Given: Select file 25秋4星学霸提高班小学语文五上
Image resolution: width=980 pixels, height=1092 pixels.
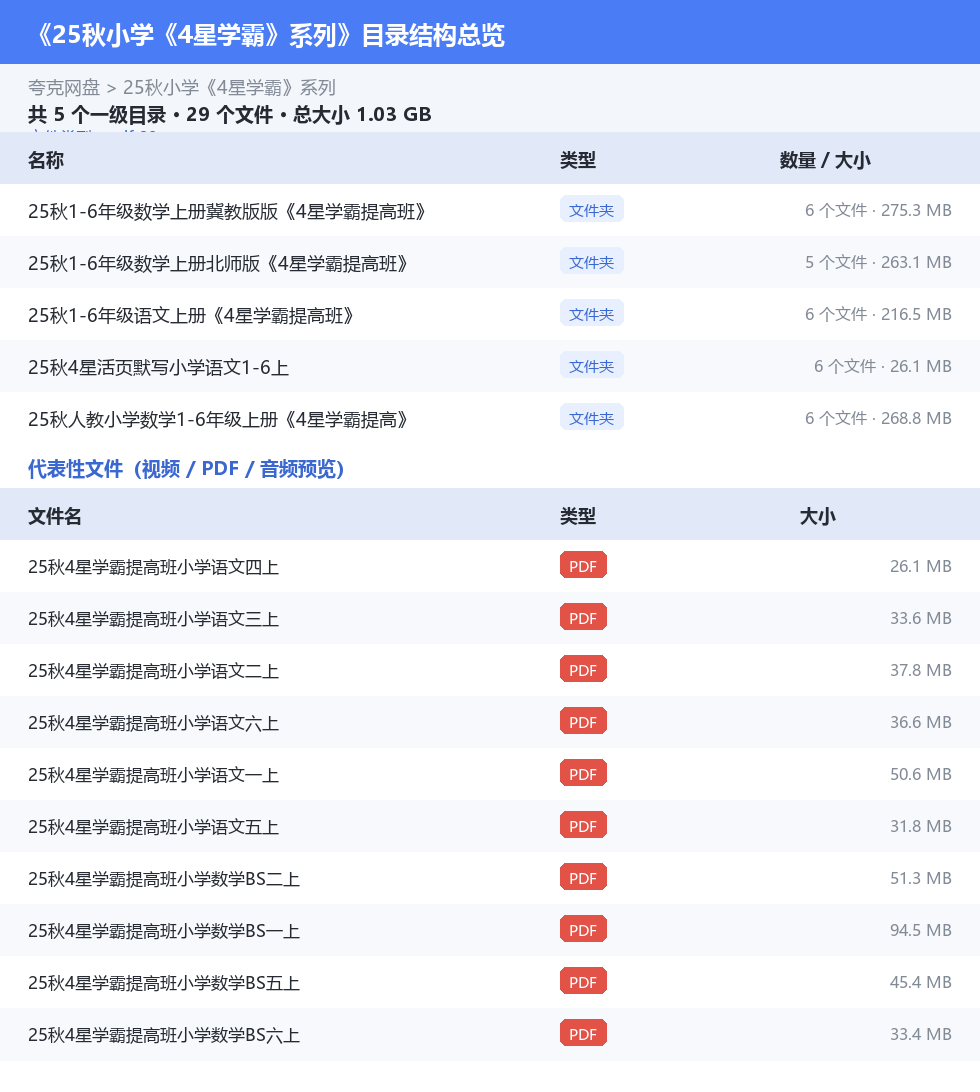Looking at the screenshot, I should [x=153, y=827].
